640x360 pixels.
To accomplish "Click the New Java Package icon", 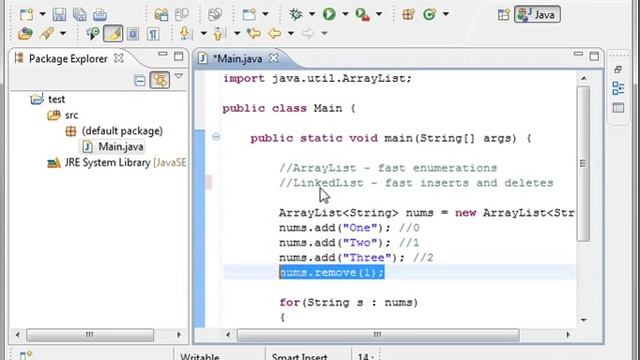I will pyautogui.click(x=408, y=15).
